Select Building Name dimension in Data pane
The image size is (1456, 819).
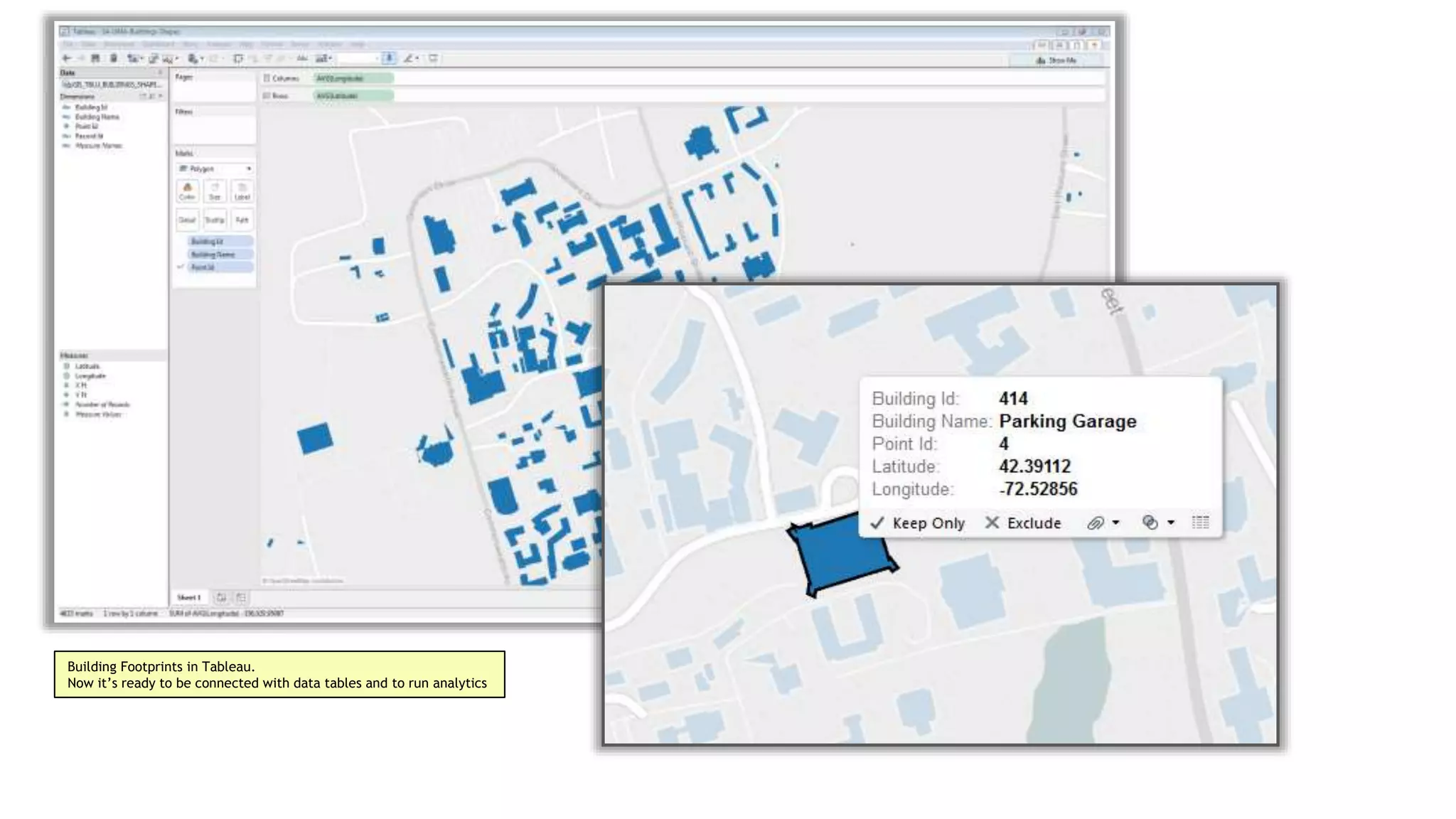click(97, 117)
